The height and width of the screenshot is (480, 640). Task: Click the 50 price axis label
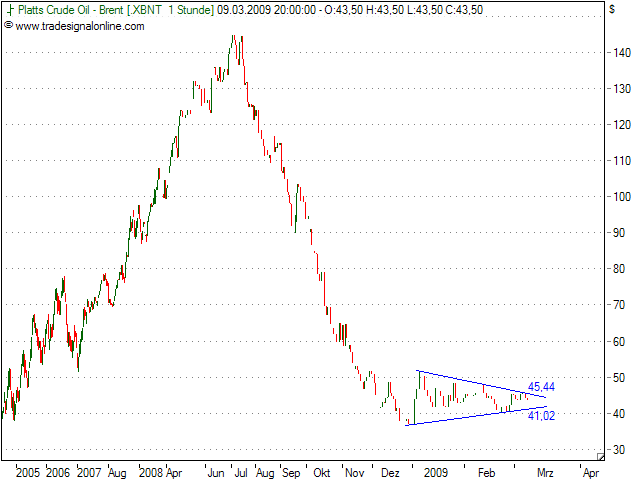tap(619, 378)
